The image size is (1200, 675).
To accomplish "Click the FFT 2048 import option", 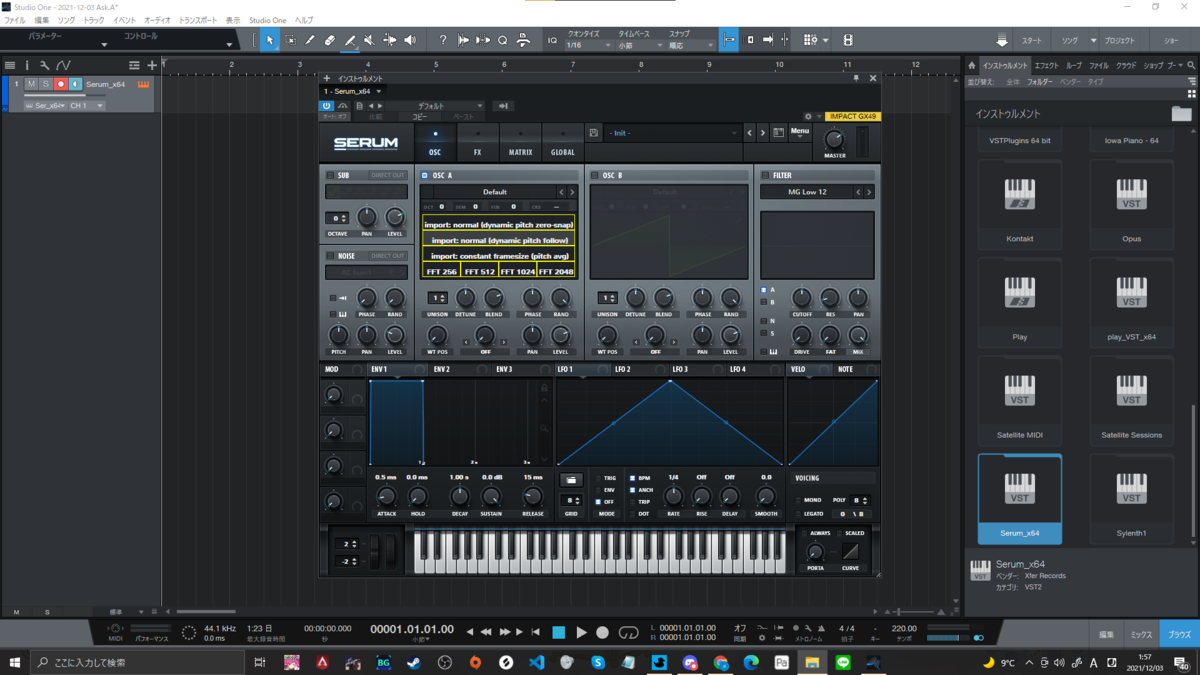I will click(556, 271).
